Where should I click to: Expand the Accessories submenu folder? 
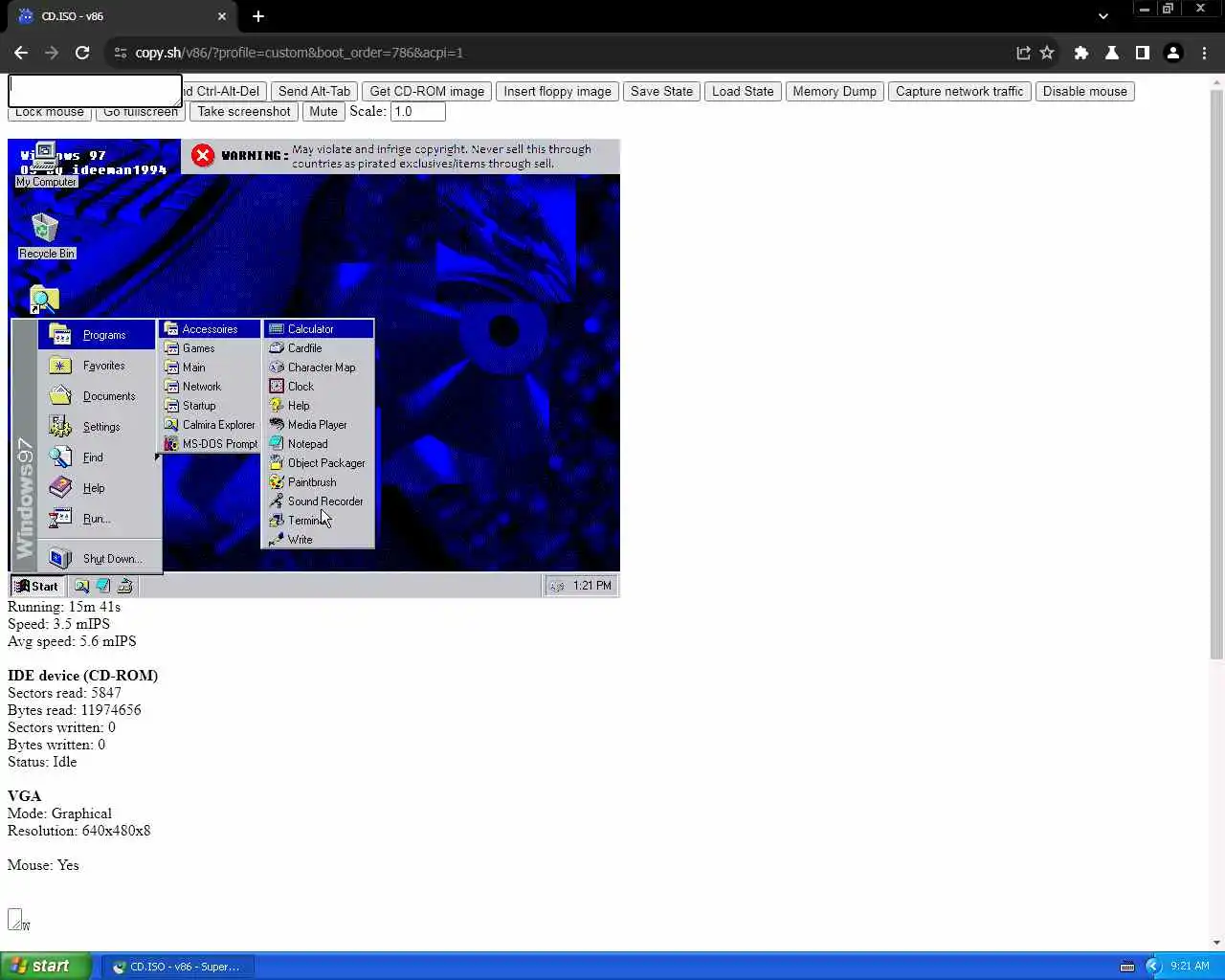210,329
